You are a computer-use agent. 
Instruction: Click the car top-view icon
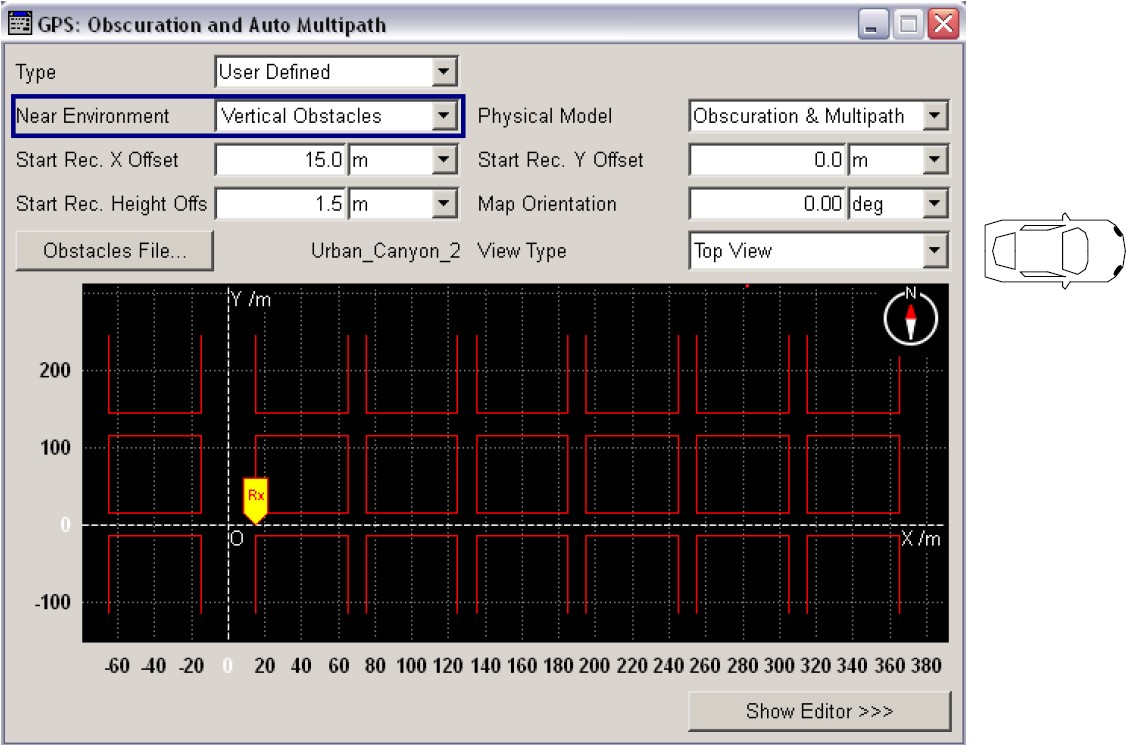(x=1054, y=250)
